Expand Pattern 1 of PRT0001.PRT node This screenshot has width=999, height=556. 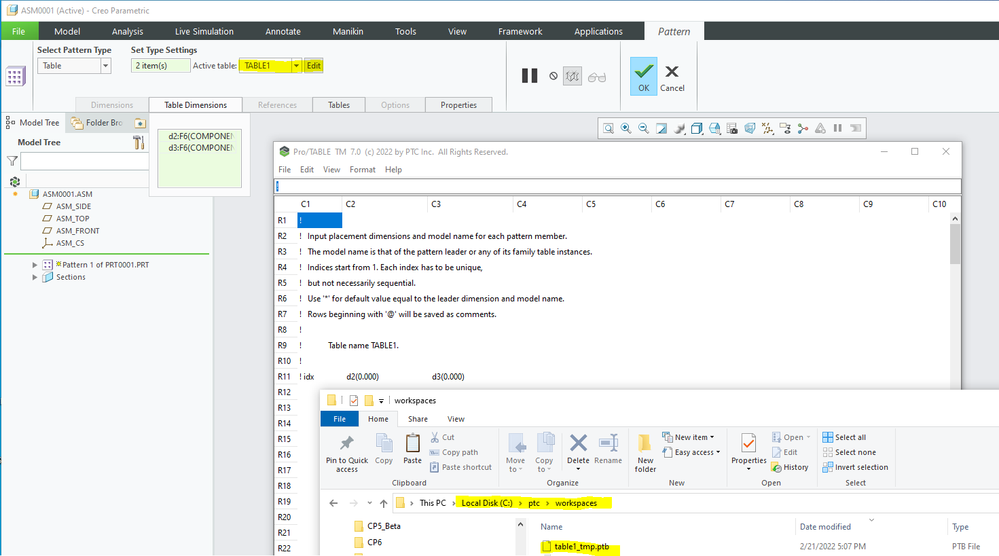pos(35,264)
